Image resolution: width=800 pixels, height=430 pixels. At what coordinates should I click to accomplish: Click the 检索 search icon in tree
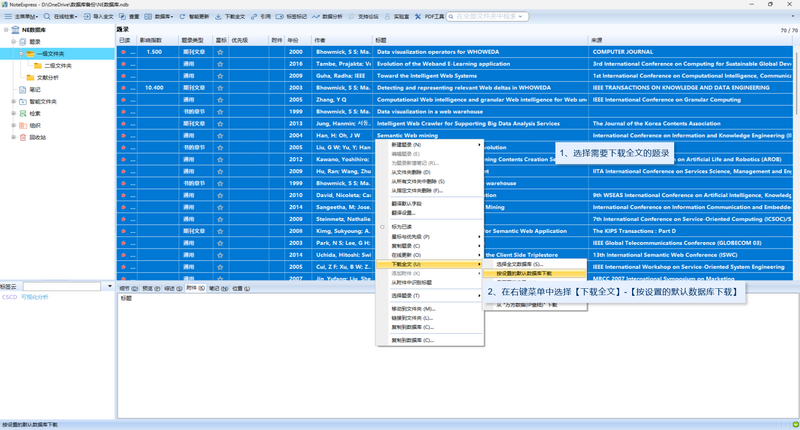[22, 113]
